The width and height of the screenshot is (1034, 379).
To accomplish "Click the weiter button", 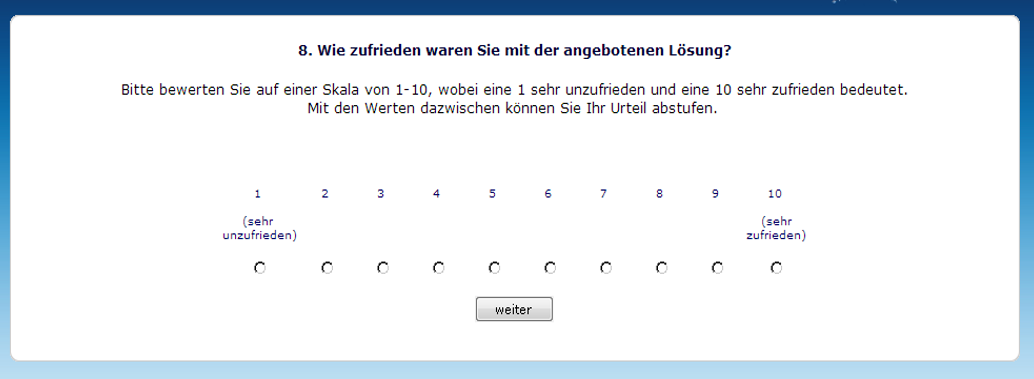I will point(514,310).
